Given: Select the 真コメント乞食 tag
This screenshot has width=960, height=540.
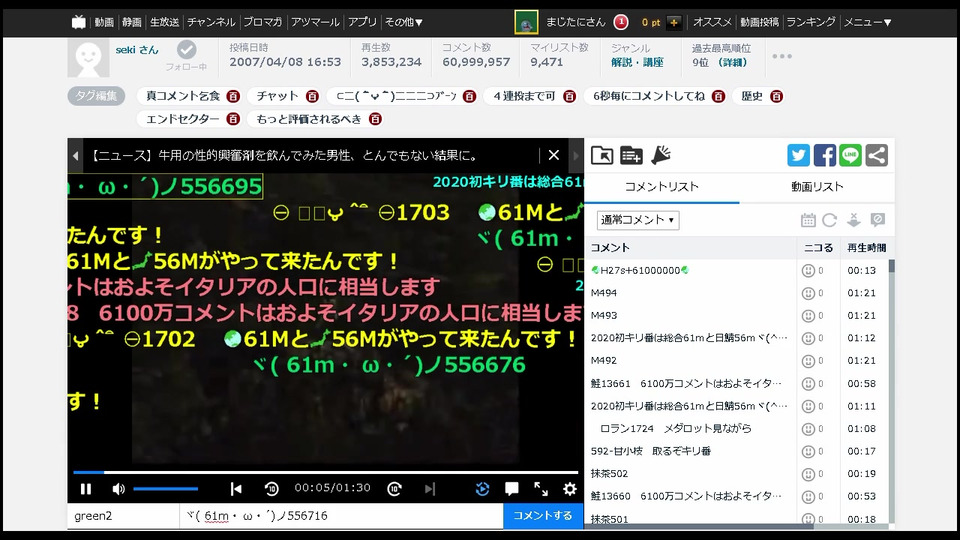Looking at the screenshot, I should point(182,96).
